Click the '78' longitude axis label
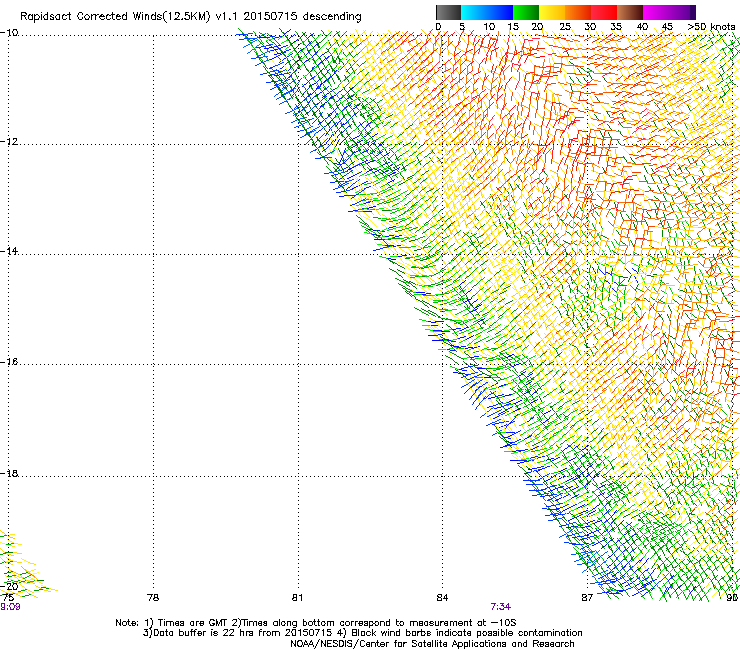 [153, 598]
